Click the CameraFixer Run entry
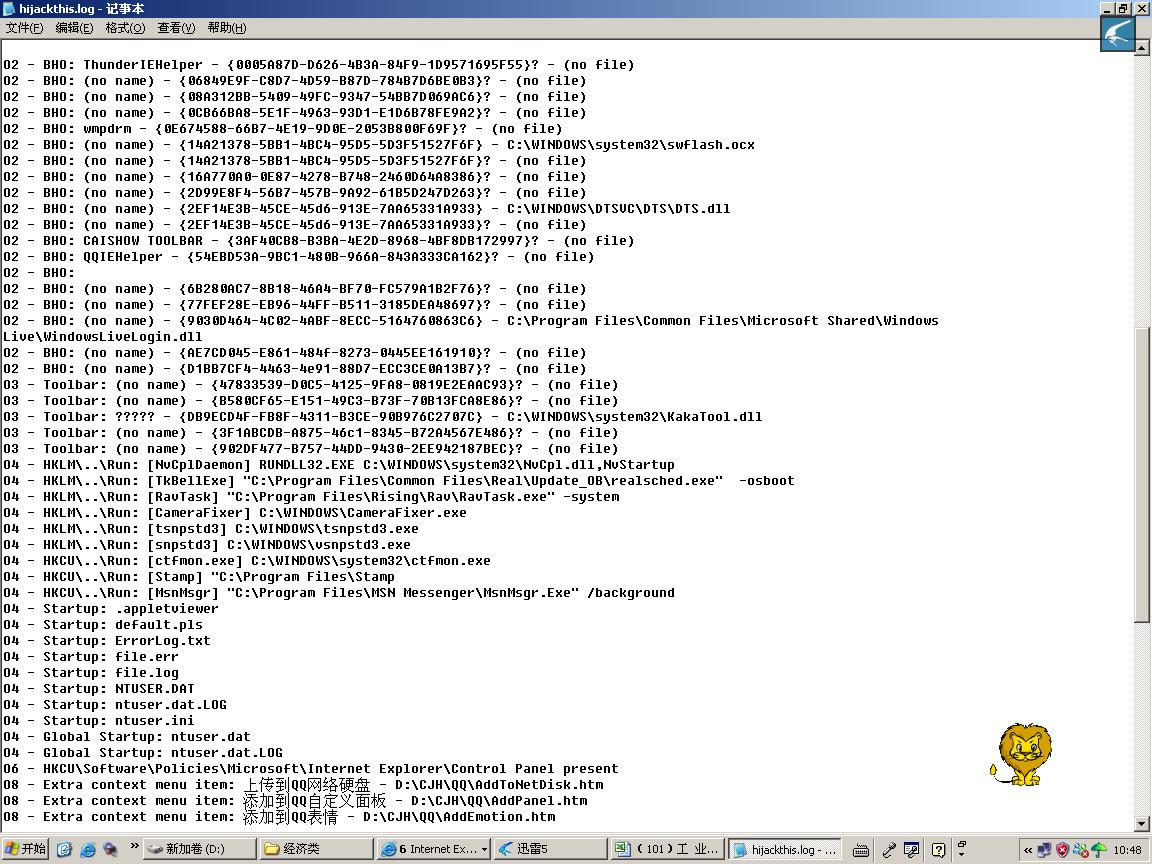Screen dimensions: 1152x864 [x=235, y=514]
